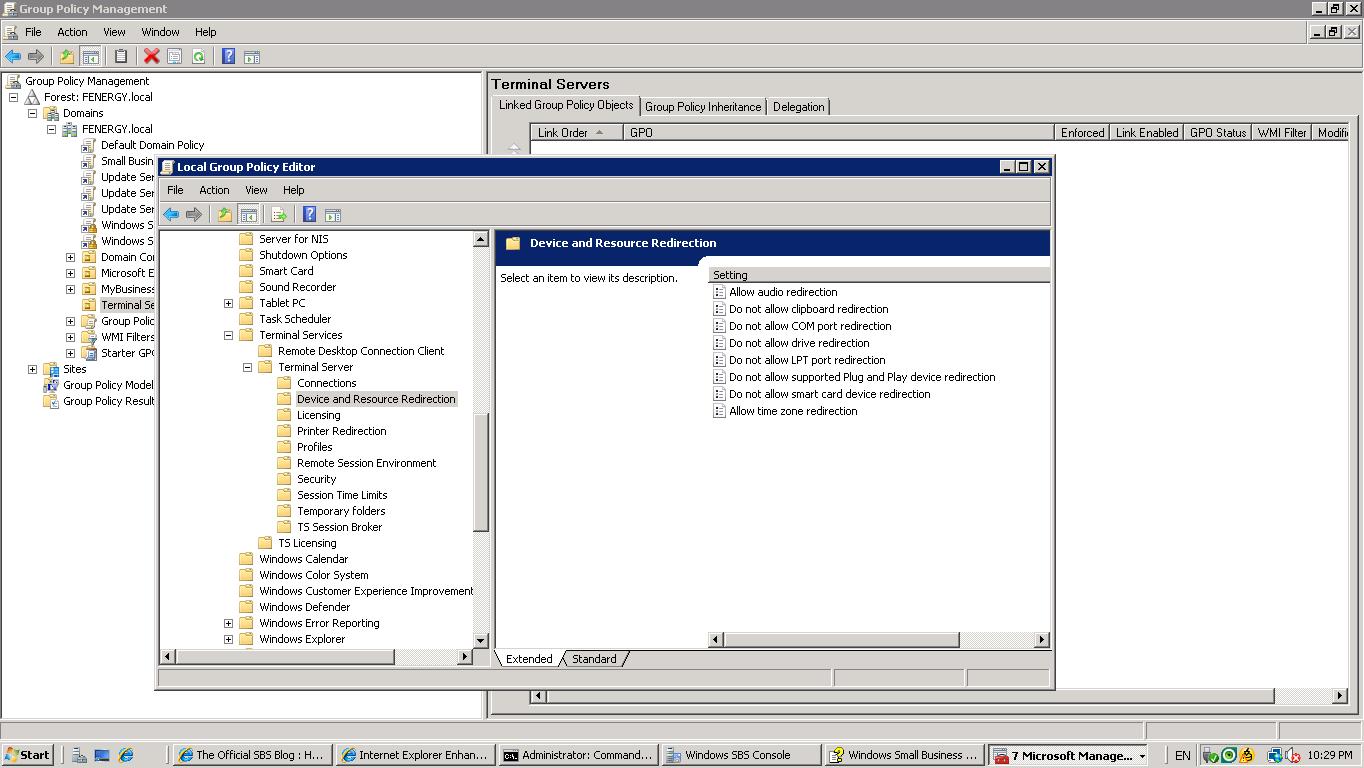Select the TS Licensing folder
This screenshot has width=1364, height=768.
pos(307,543)
